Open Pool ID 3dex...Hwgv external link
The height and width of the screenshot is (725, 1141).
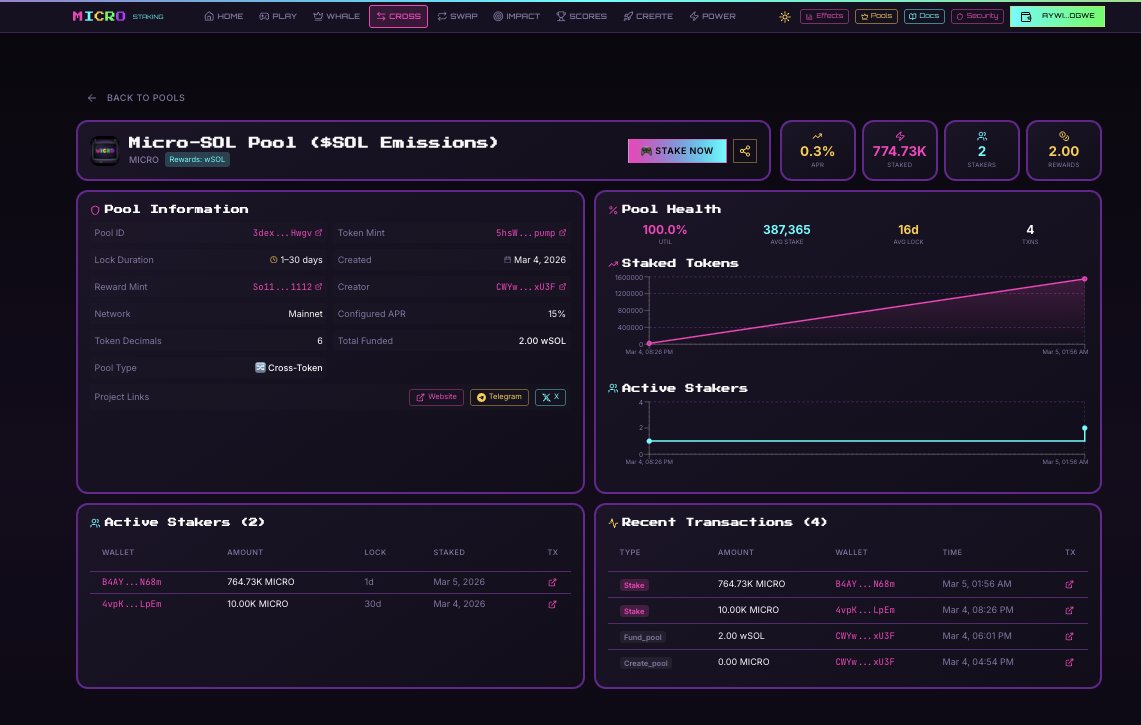[x=287, y=233]
